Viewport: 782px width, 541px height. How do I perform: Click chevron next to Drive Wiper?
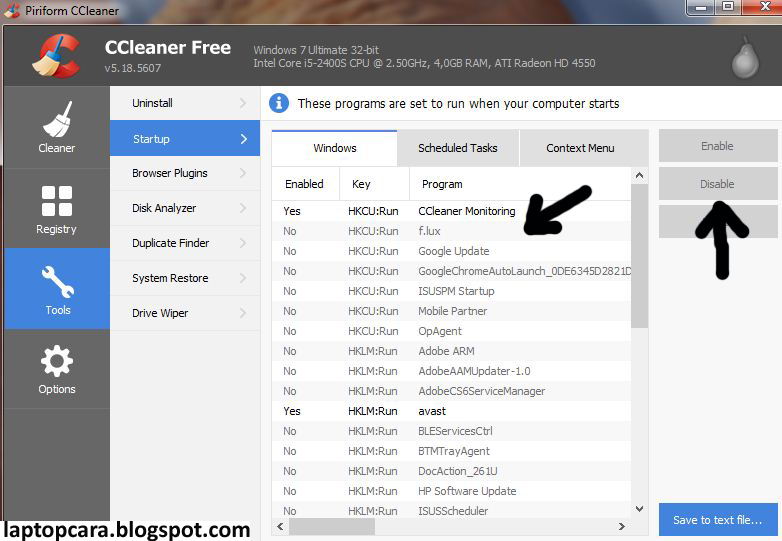click(243, 313)
